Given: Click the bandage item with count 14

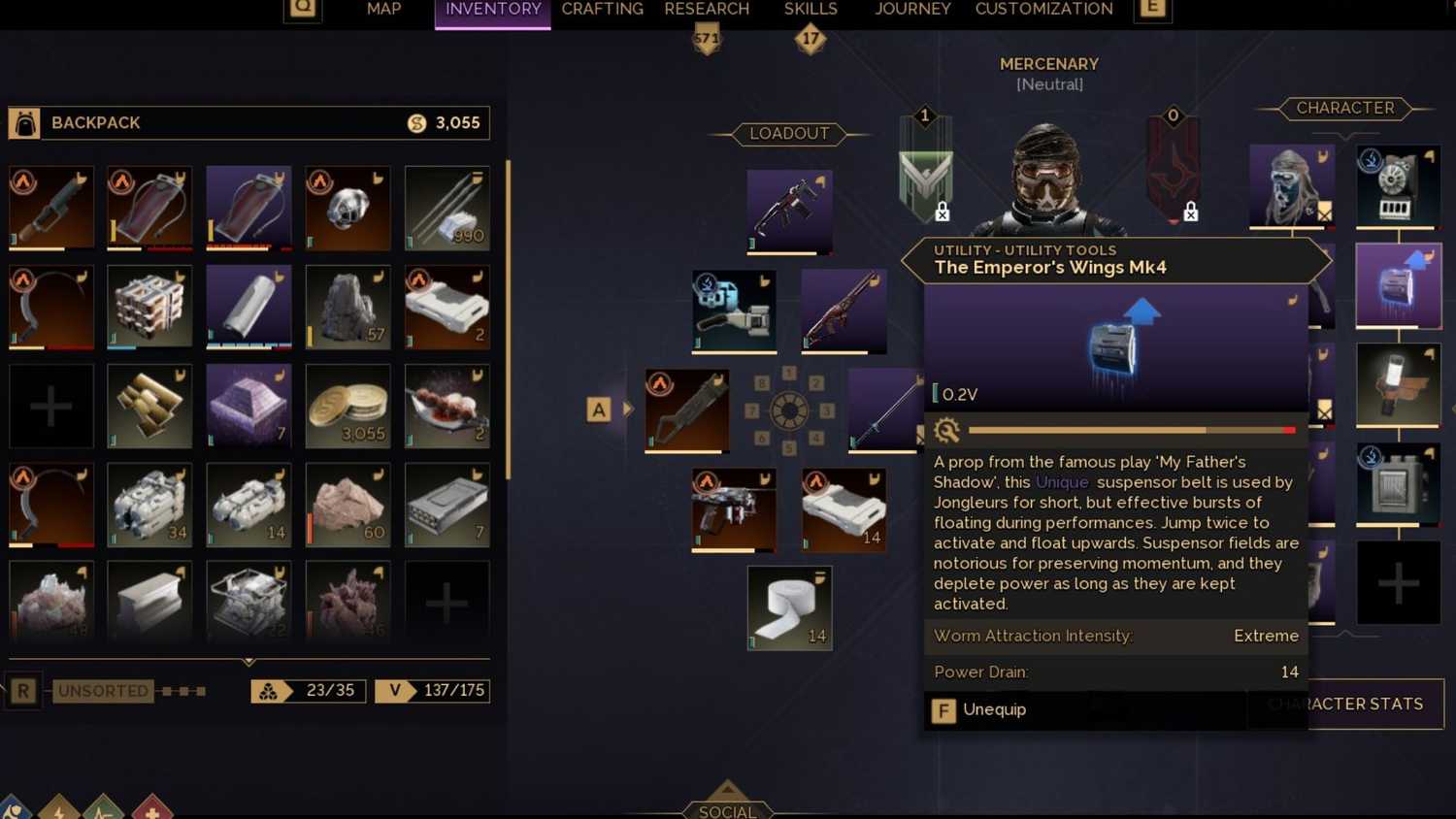Looking at the screenshot, I should tap(789, 607).
